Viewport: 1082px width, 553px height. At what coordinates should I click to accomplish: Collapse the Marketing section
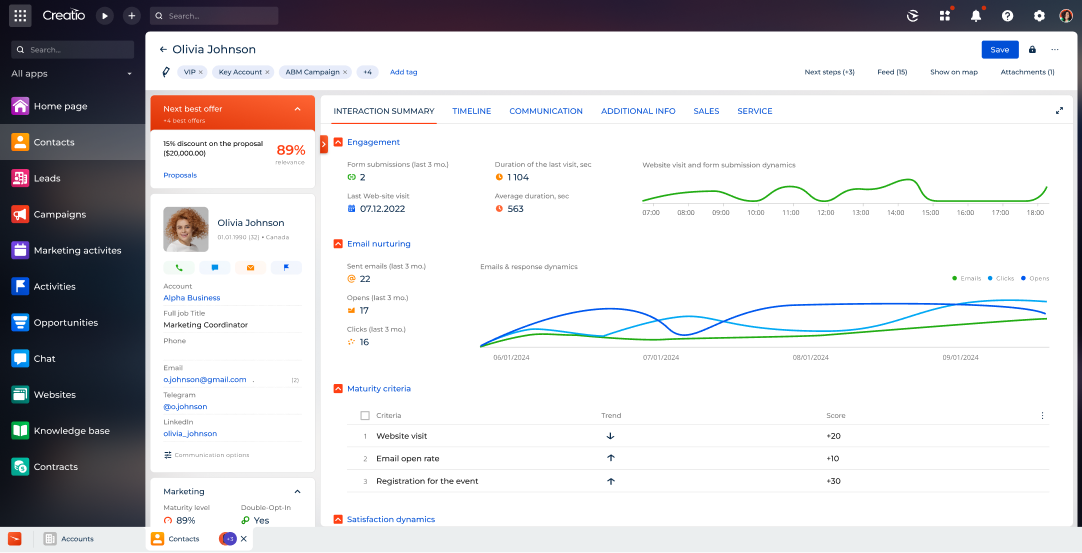click(x=297, y=492)
